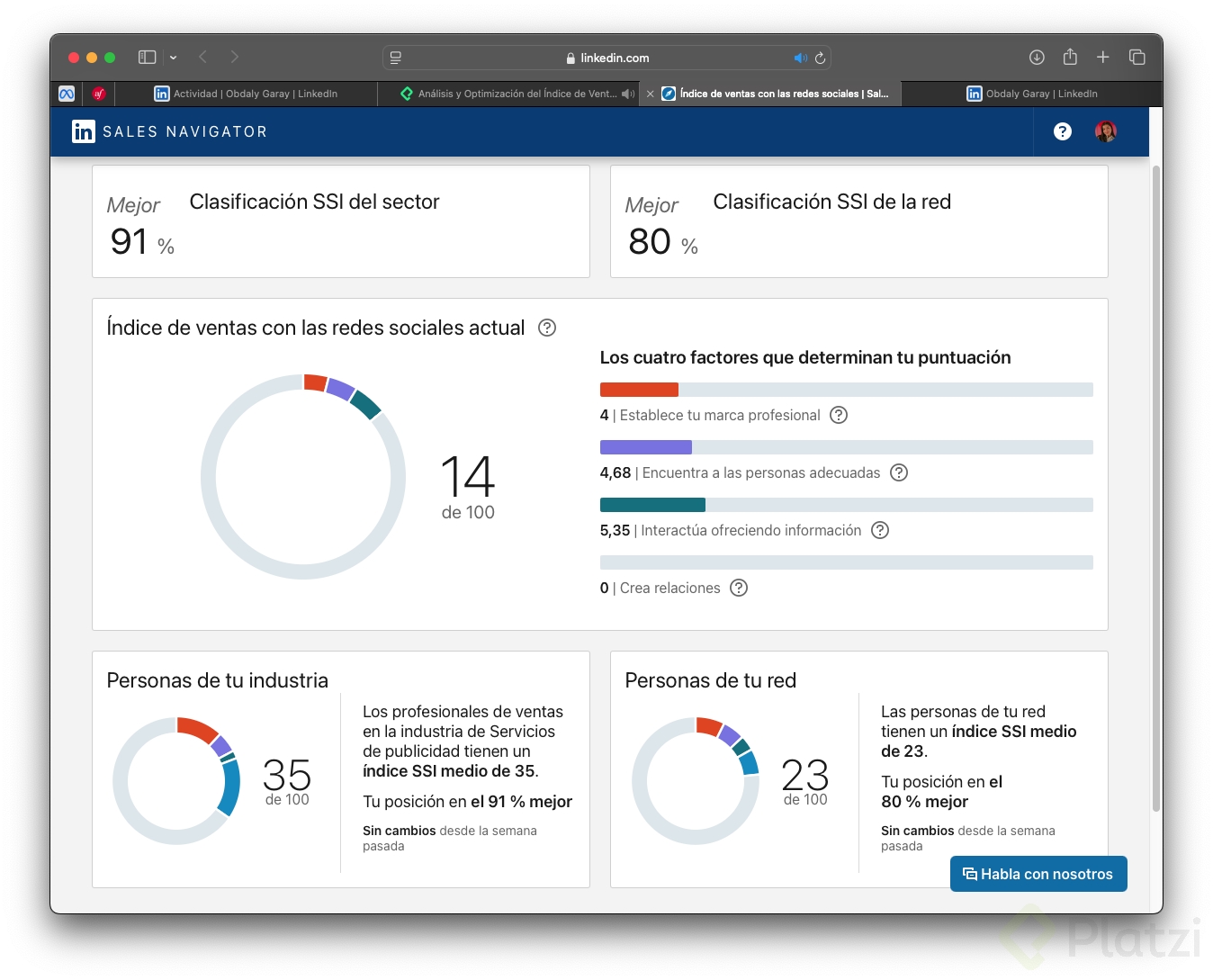
Task: Click '4,68 | Encuentra a las personas adecuadas' label
Action: (741, 472)
